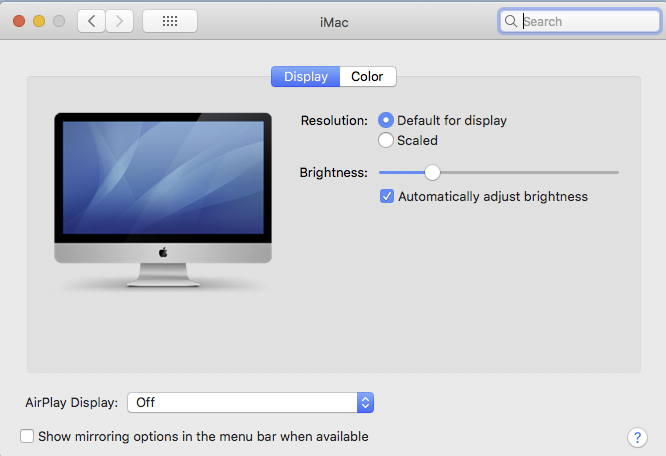Close the iMac preferences window

click(x=19, y=21)
